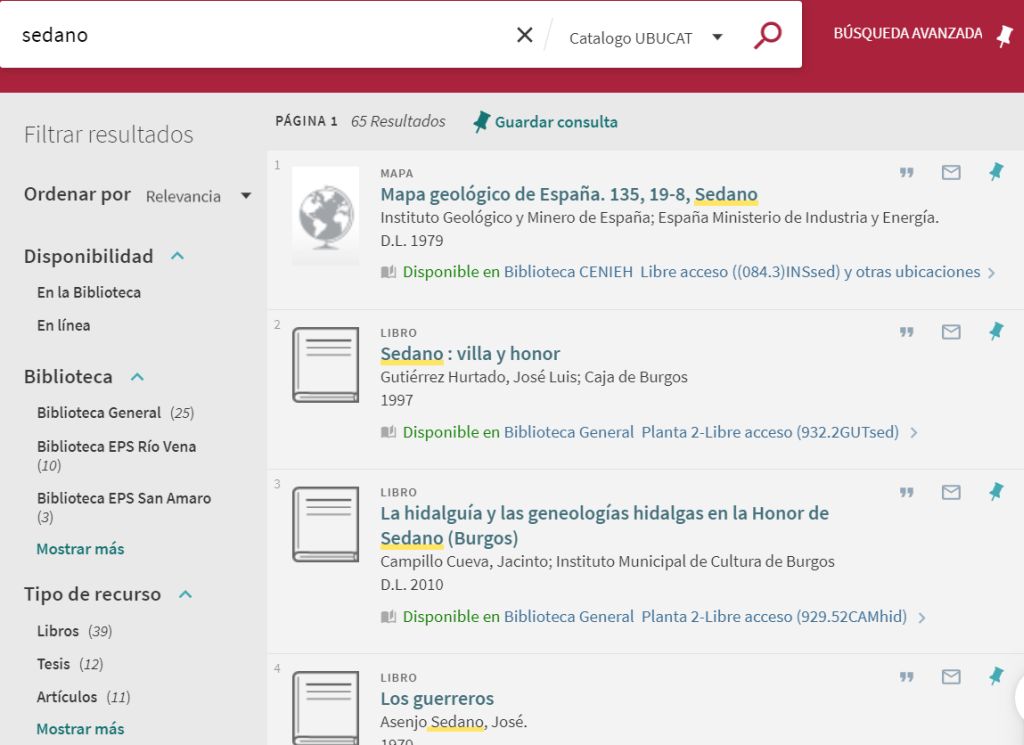Pin the La hidalguía y las geneologías record
The height and width of the screenshot is (745, 1024).
click(x=995, y=492)
